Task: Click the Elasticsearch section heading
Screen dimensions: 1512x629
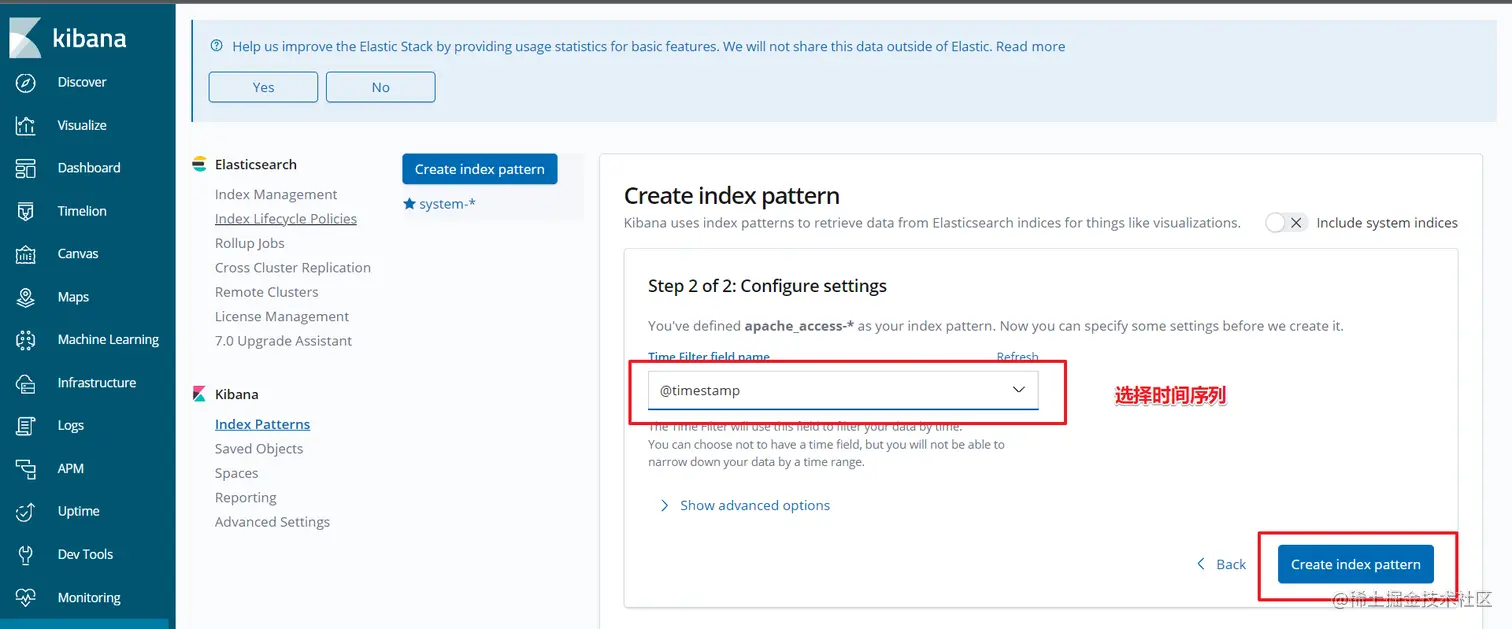Action: 256,164
